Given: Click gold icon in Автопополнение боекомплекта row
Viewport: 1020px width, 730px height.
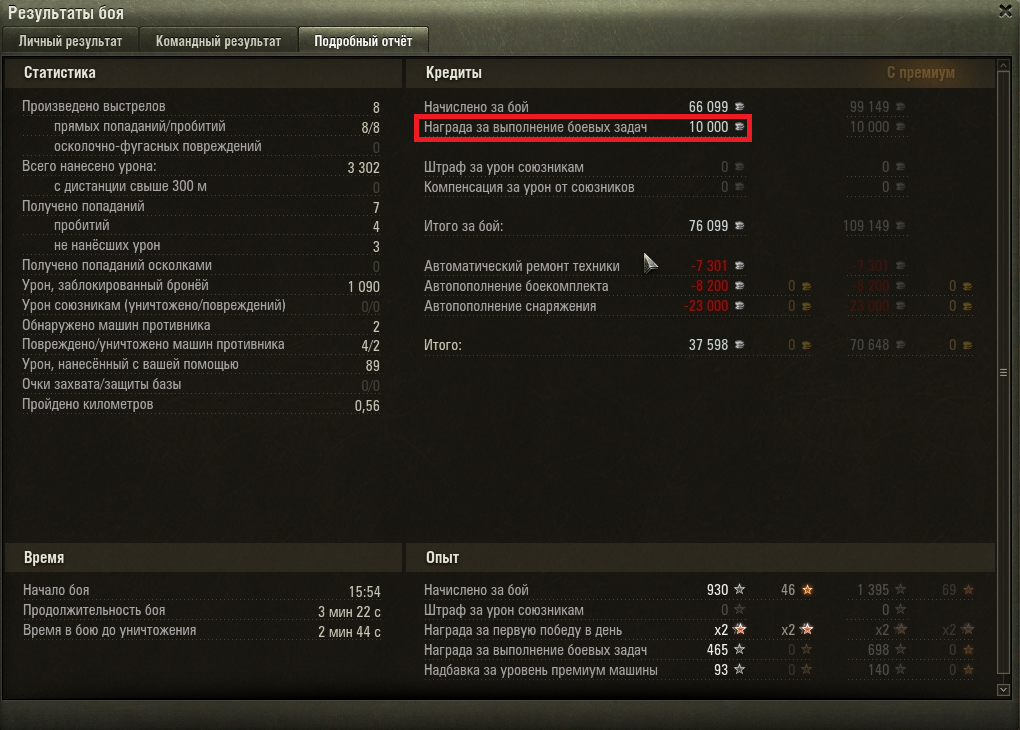Looking at the screenshot, I should click(x=807, y=286).
